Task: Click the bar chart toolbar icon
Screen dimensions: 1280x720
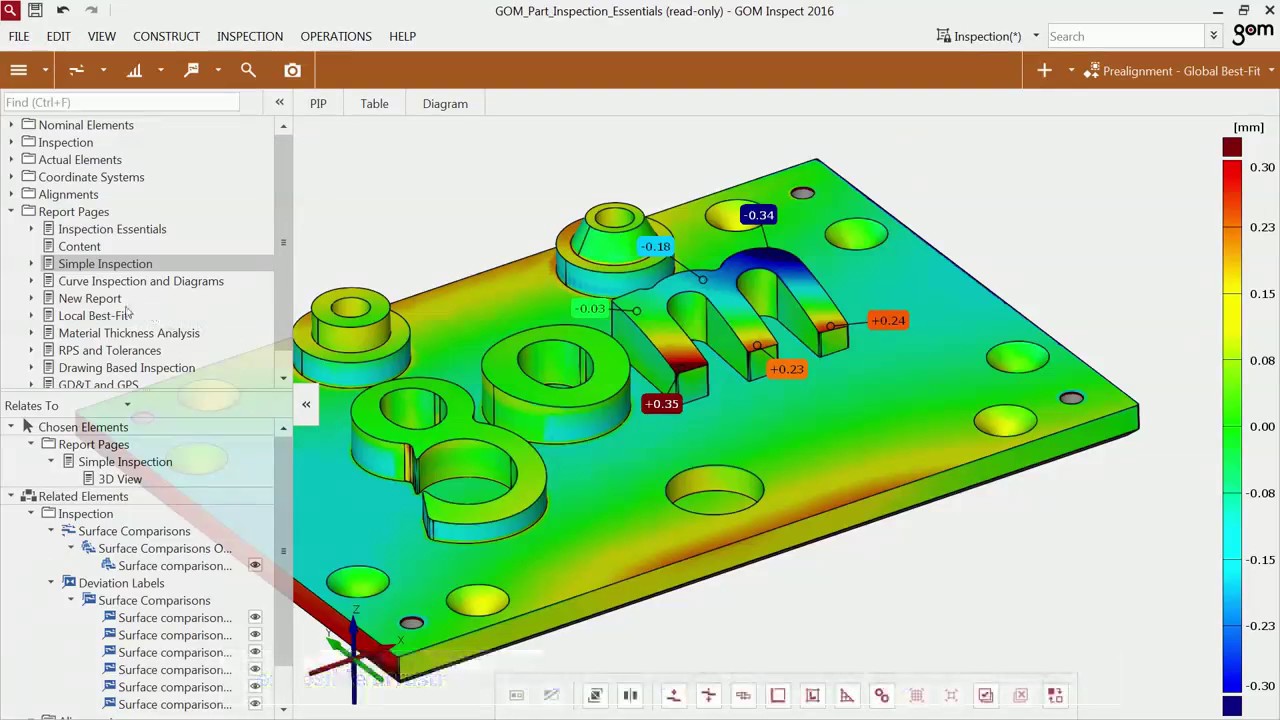Action: click(134, 70)
